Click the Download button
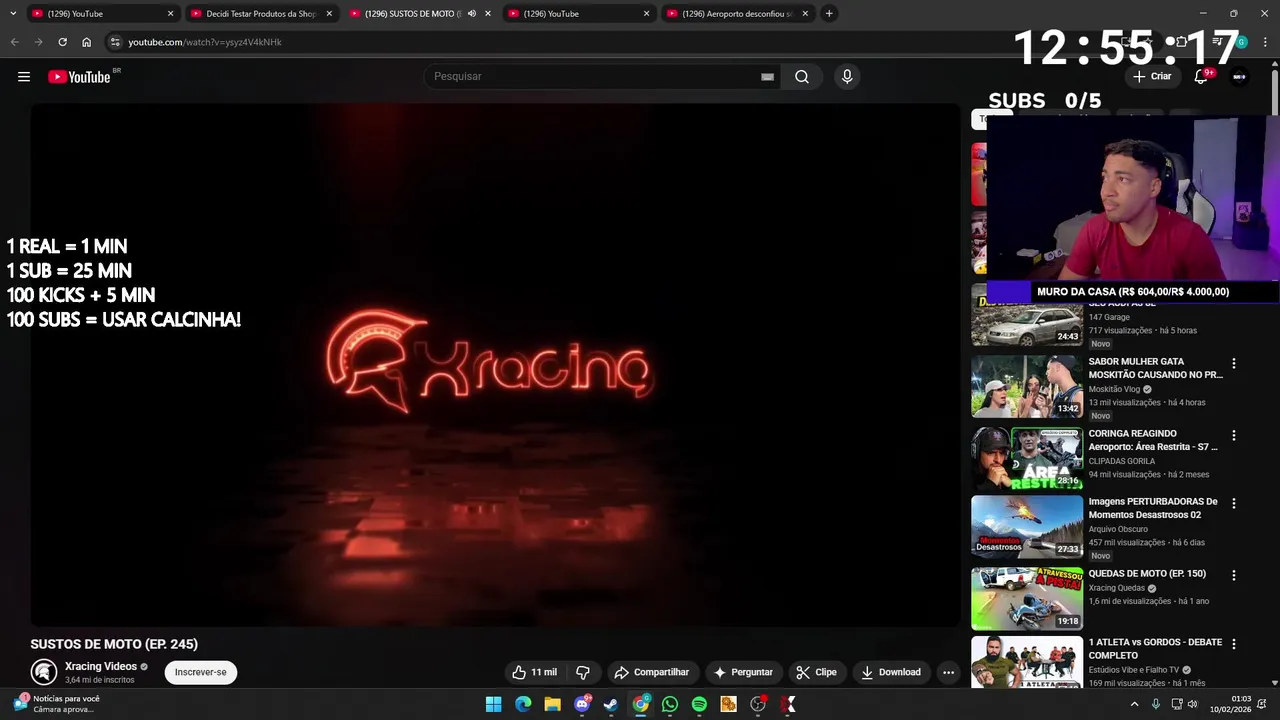 point(891,672)
